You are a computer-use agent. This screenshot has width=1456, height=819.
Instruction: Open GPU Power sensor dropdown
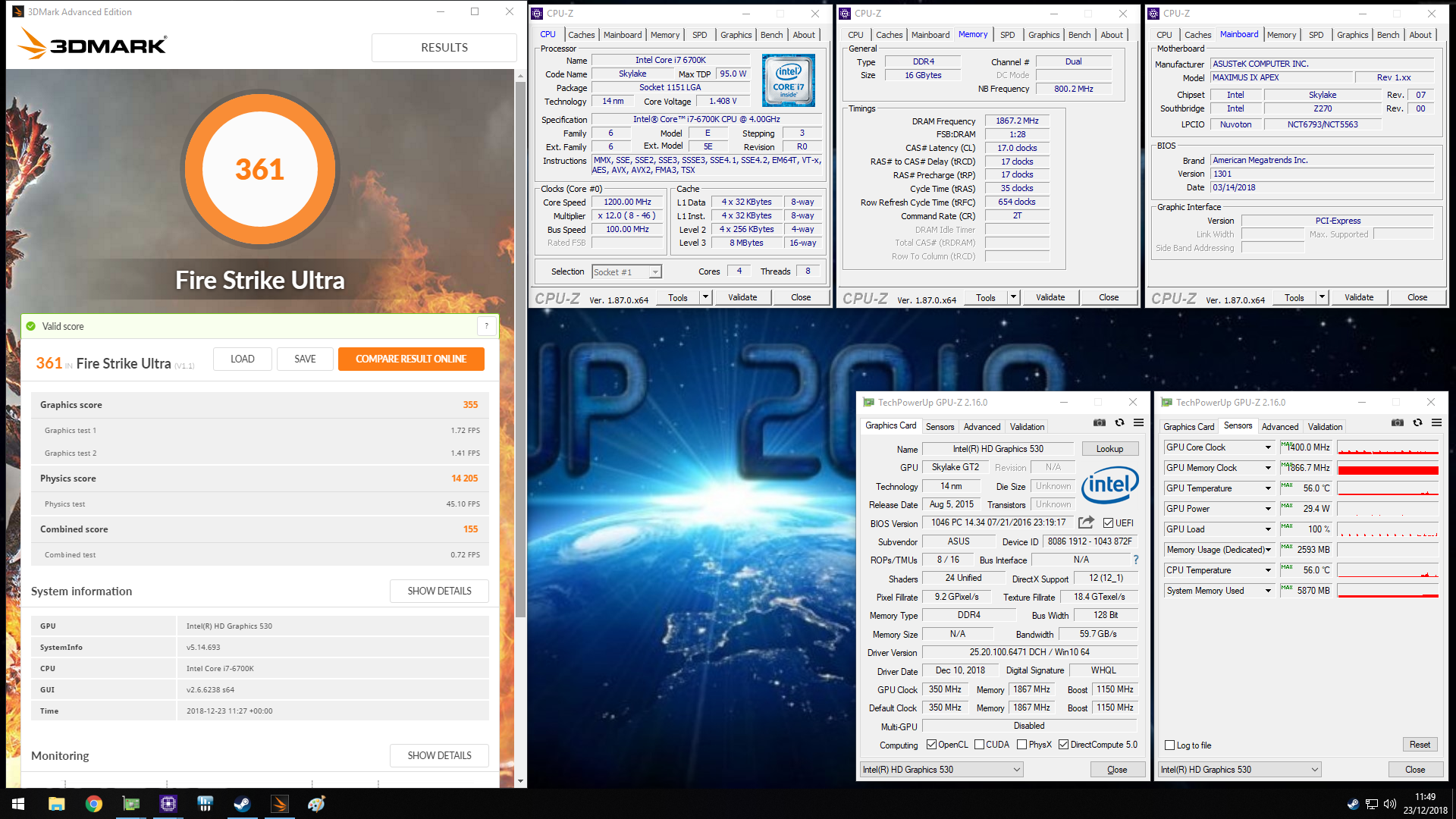click(1267, 509)
